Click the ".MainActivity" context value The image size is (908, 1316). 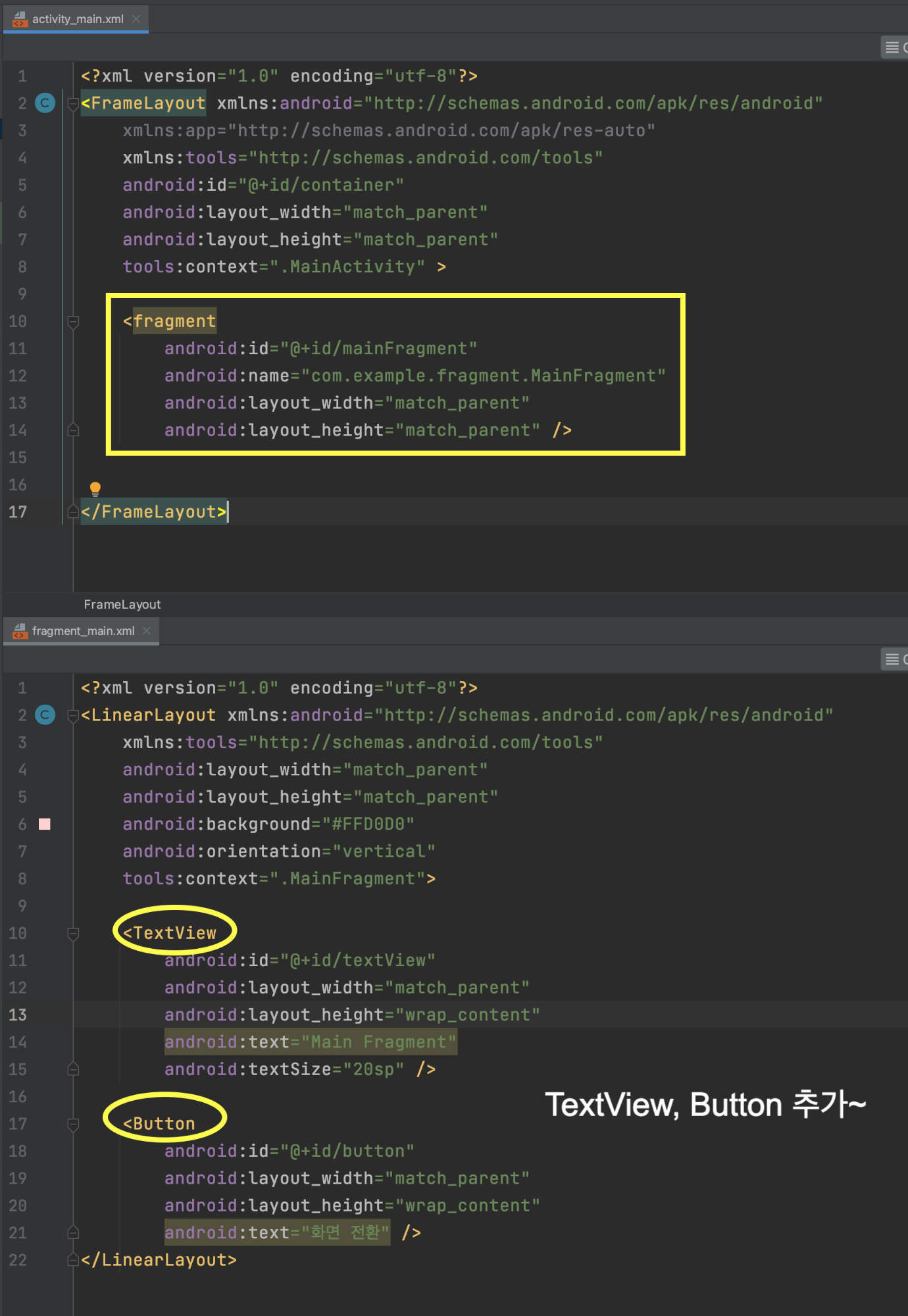[347, 266]
